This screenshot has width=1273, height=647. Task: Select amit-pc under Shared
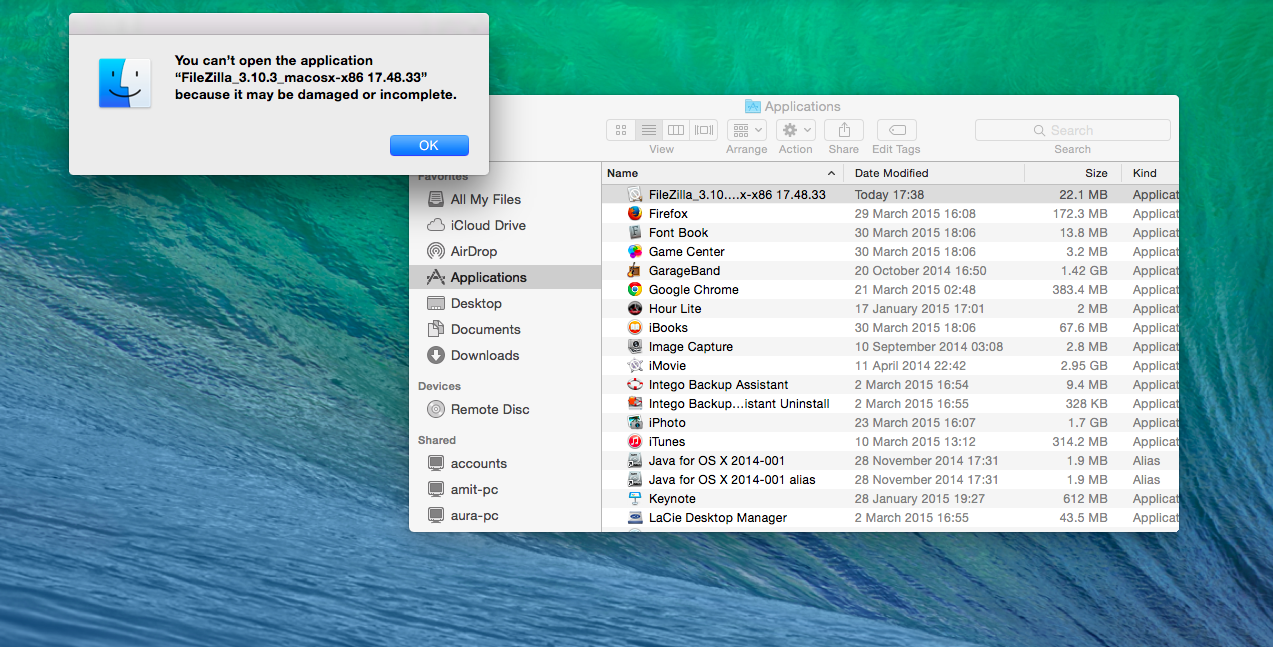tap(474, 490)
